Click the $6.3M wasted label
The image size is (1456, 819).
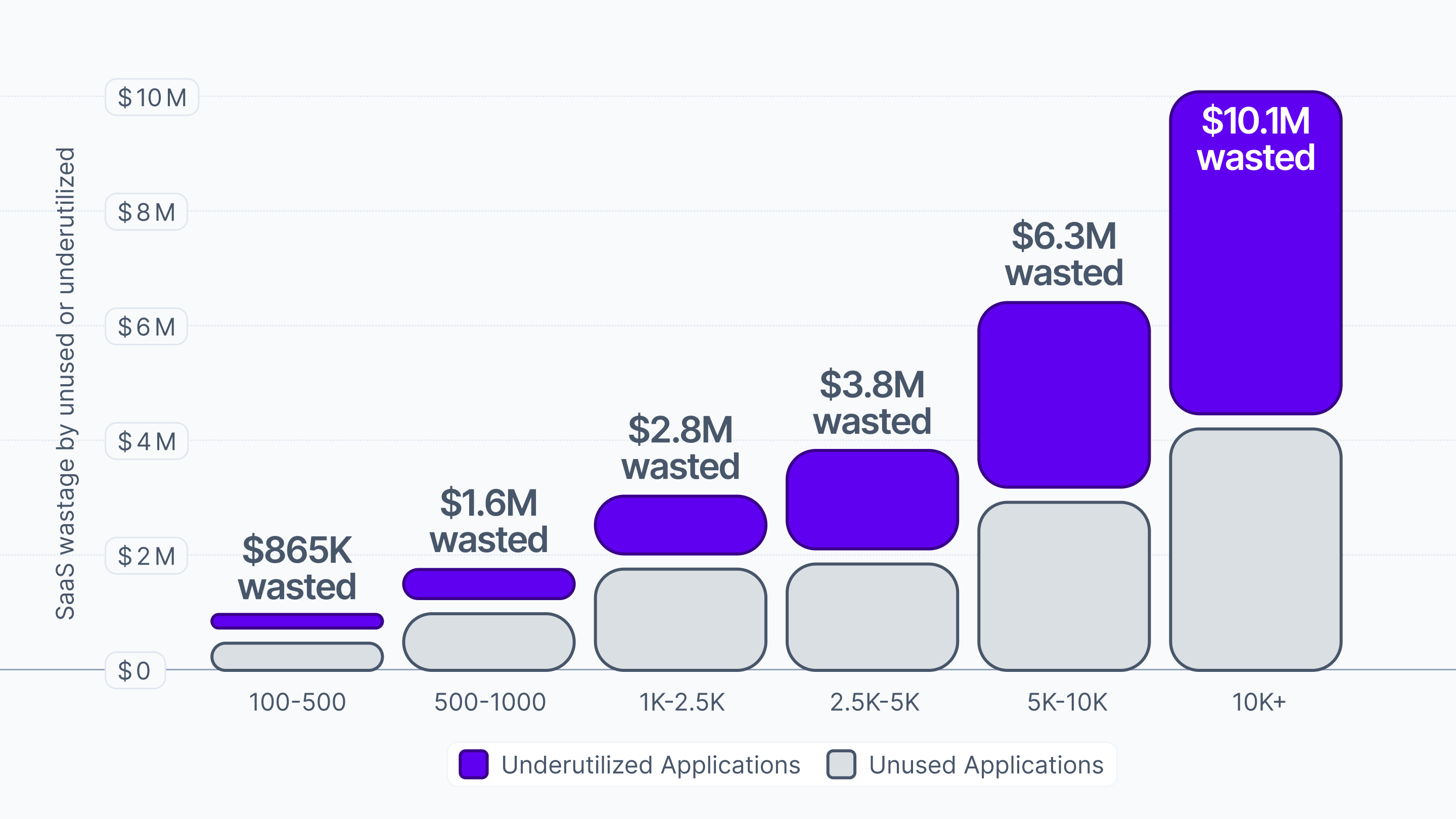(x=1064, y=254)
